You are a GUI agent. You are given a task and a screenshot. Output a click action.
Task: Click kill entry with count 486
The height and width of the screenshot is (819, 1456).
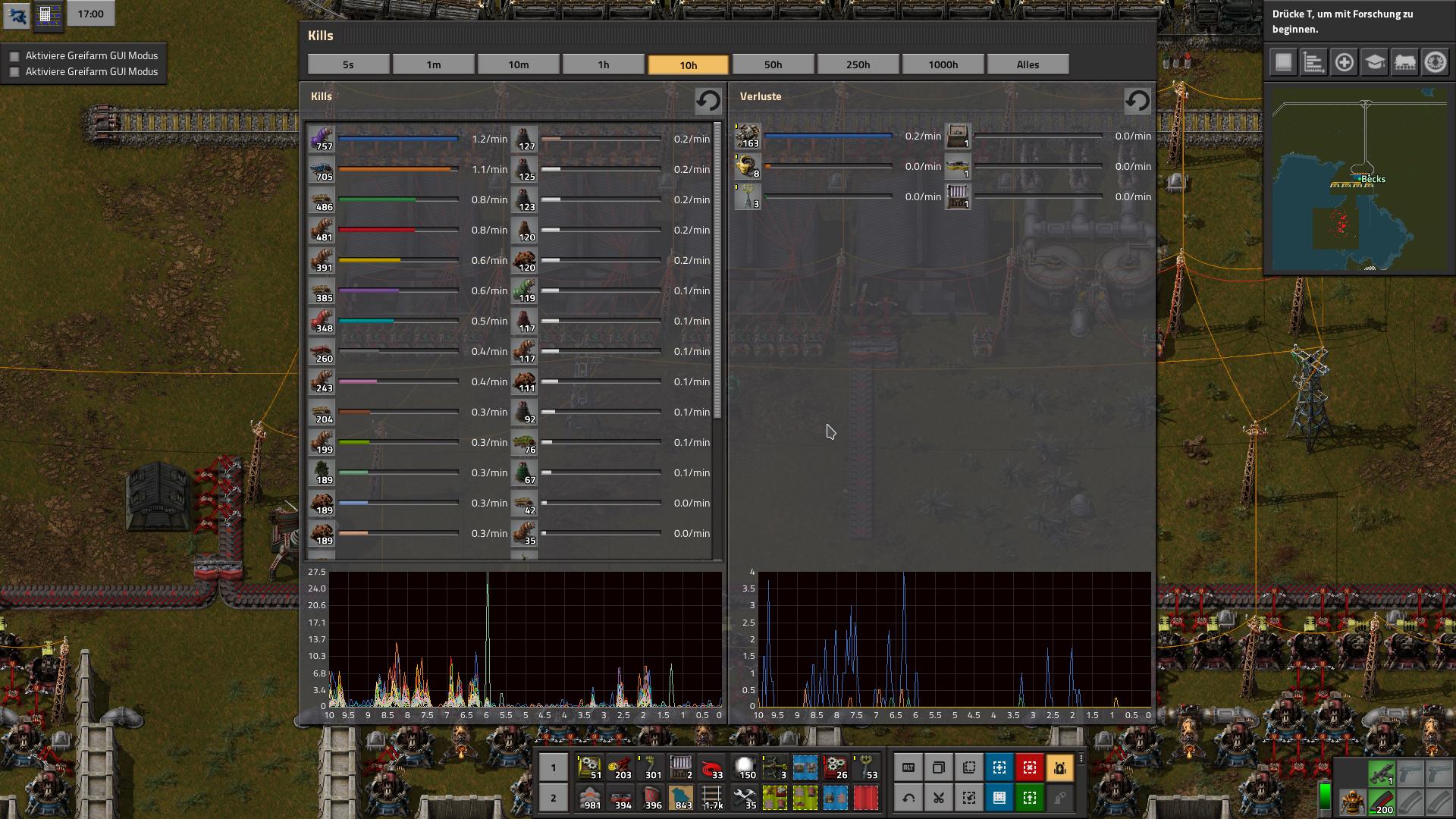322,200
